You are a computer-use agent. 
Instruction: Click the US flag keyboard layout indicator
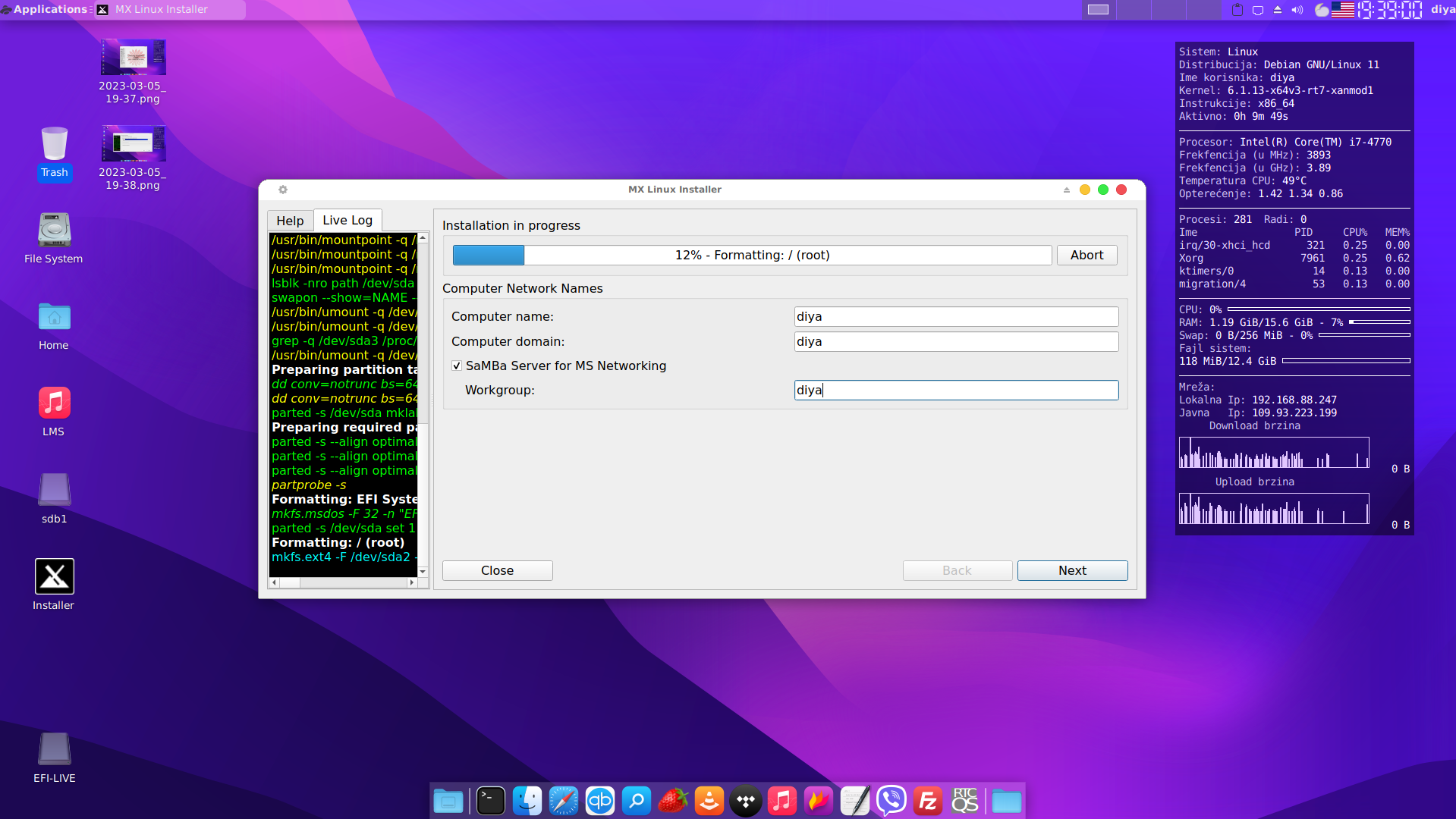pos(1343,10)
